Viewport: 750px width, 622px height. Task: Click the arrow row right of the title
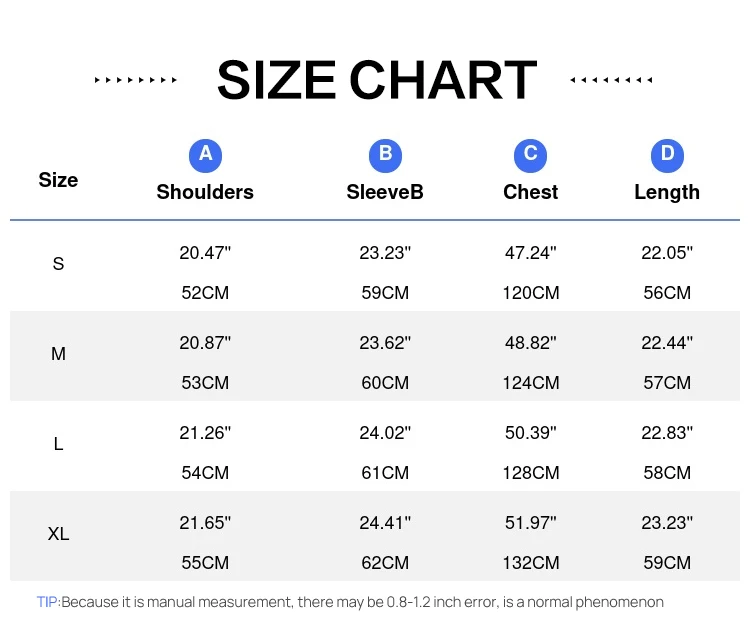pyautogui.click(x=611, y=80)
